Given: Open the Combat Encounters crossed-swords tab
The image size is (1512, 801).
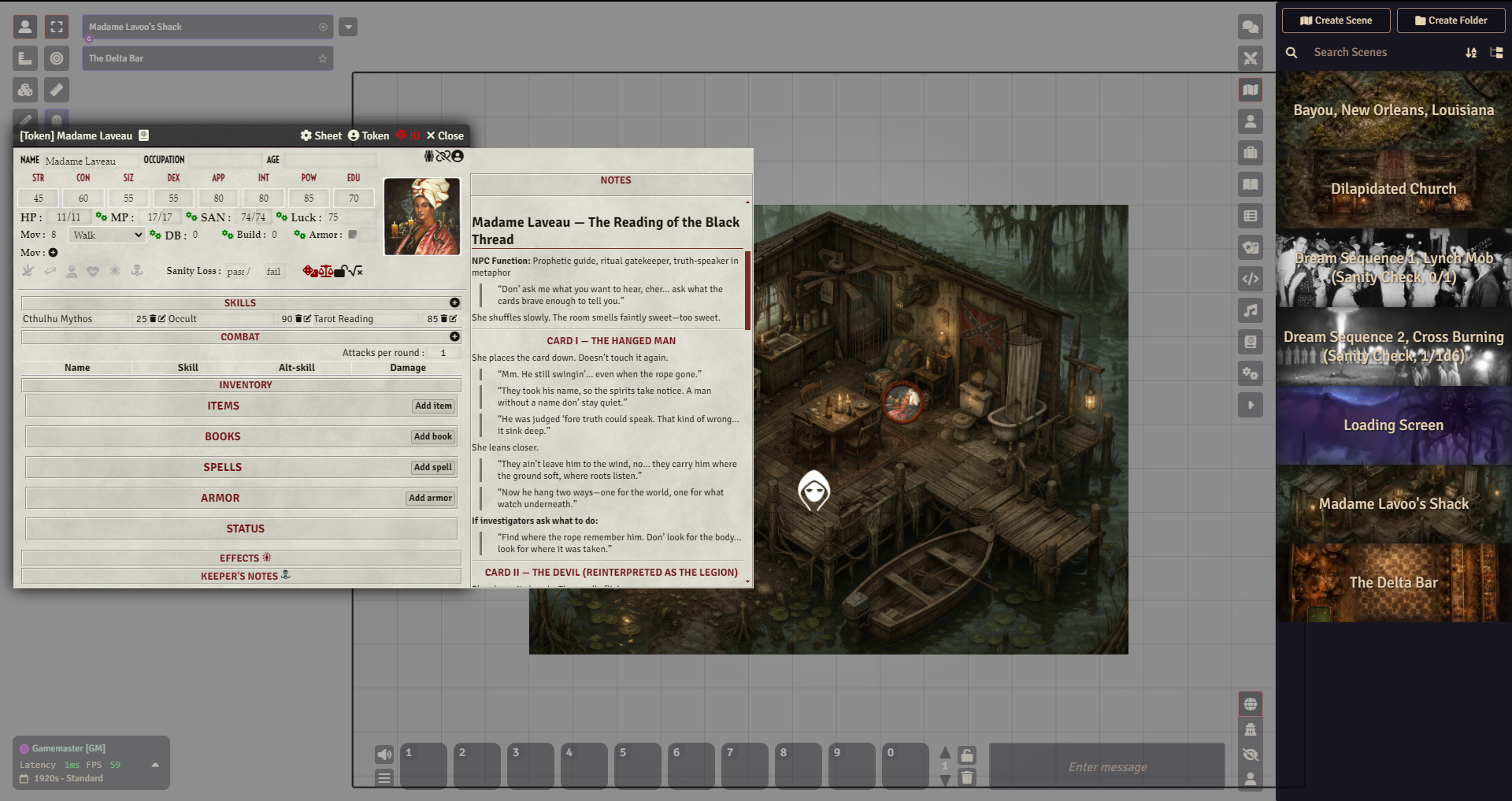Looking at the screenshot, I should click(1250, 58).
